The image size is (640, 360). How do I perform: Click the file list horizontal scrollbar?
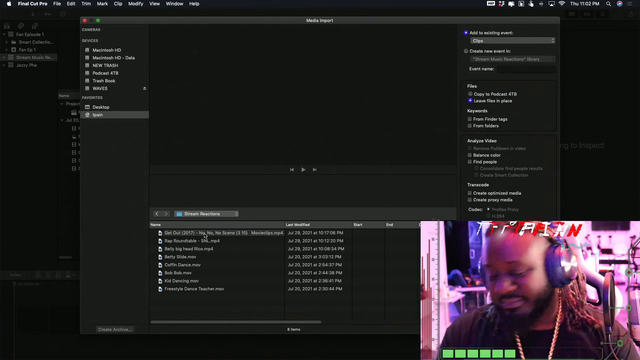(236, 322)
